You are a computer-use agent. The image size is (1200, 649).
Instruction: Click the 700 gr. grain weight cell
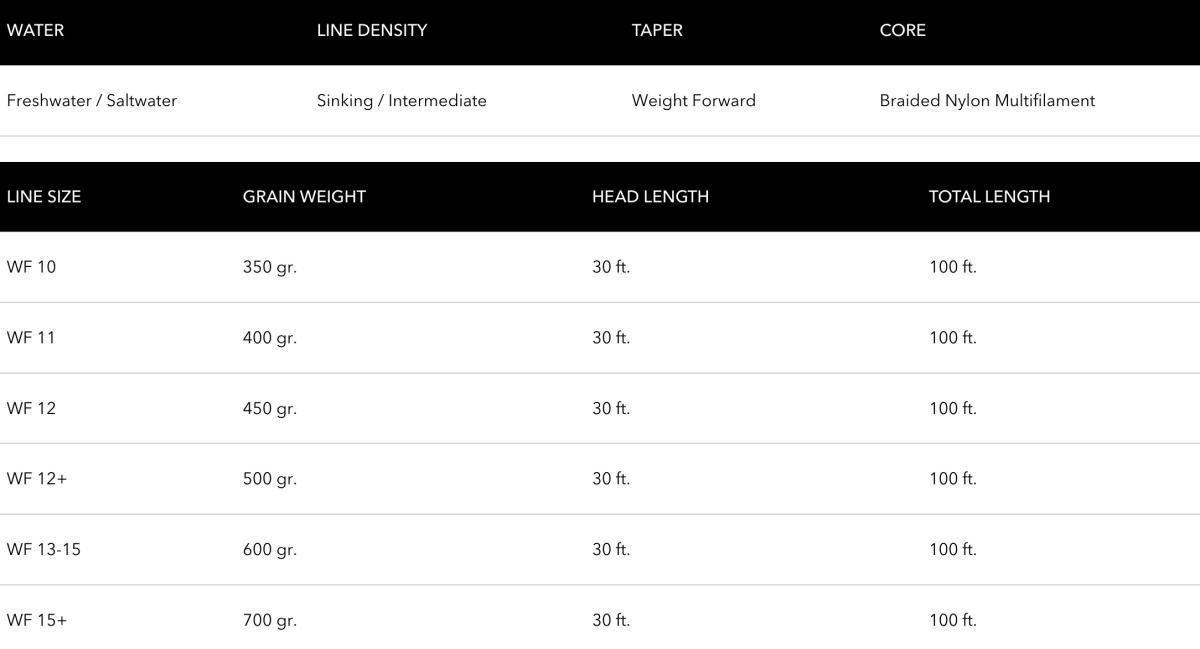[x=269, y=620]
